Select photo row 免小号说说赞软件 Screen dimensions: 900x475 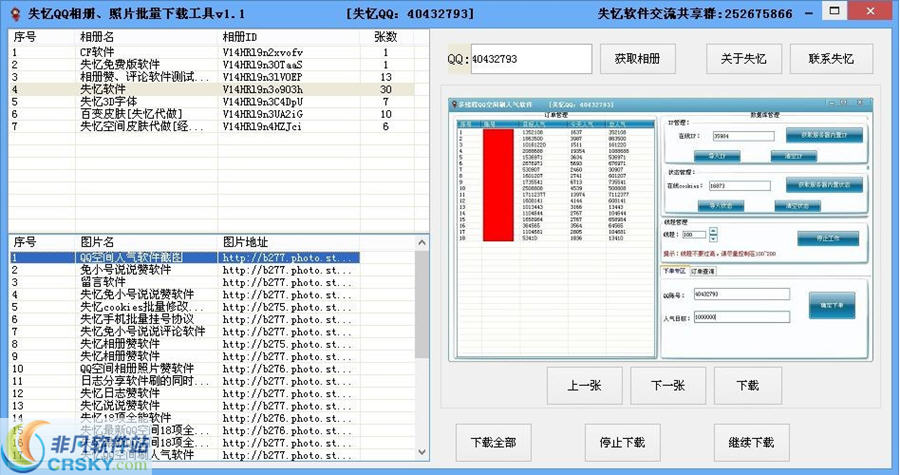pos(185,270)
